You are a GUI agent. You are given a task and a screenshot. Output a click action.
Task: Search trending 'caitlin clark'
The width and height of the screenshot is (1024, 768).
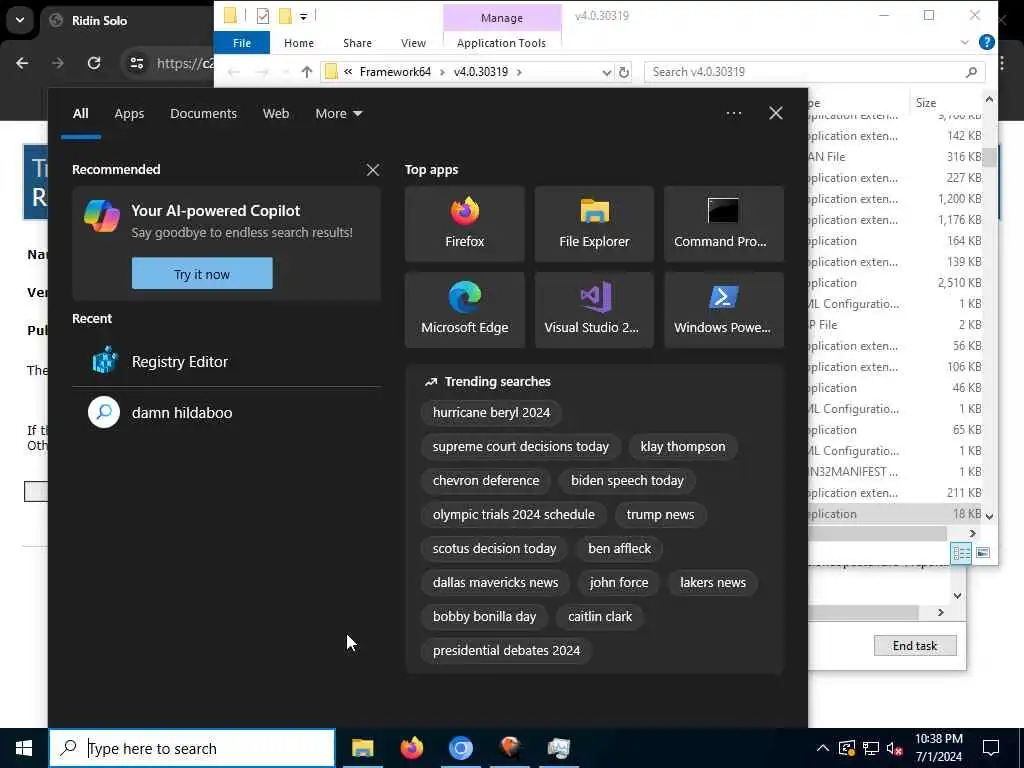point(600,616)
